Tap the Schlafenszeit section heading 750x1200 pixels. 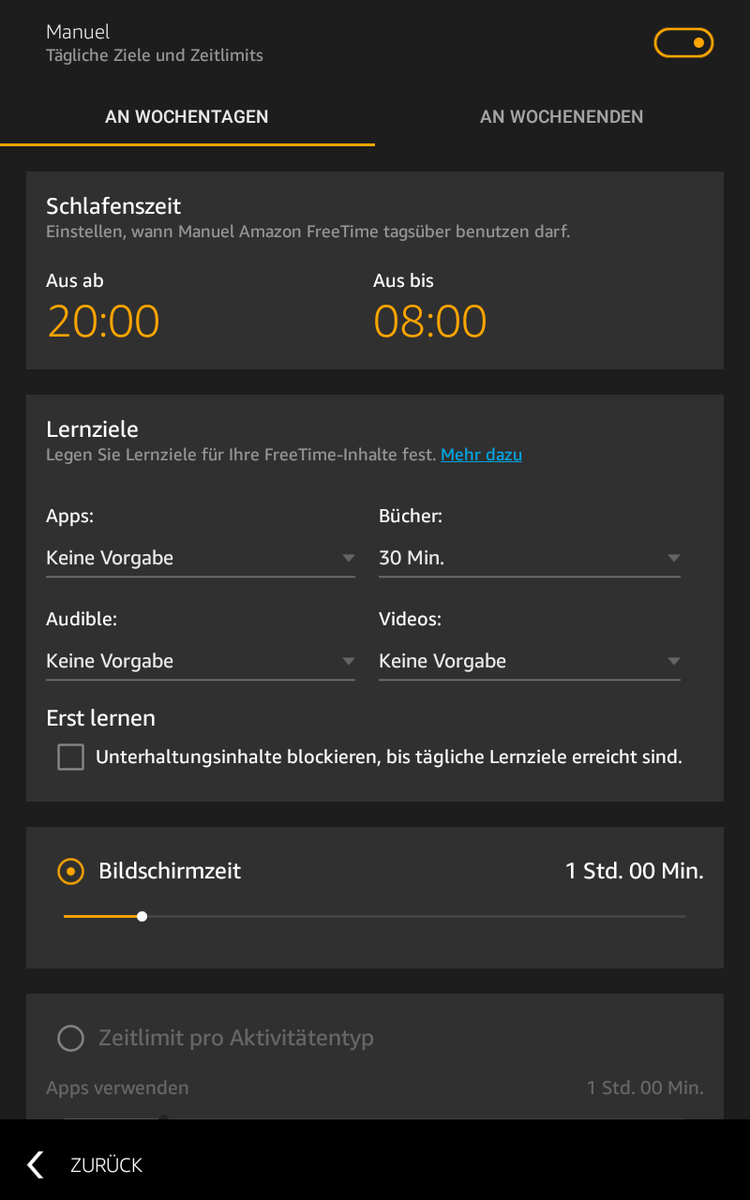click(113, 206)
